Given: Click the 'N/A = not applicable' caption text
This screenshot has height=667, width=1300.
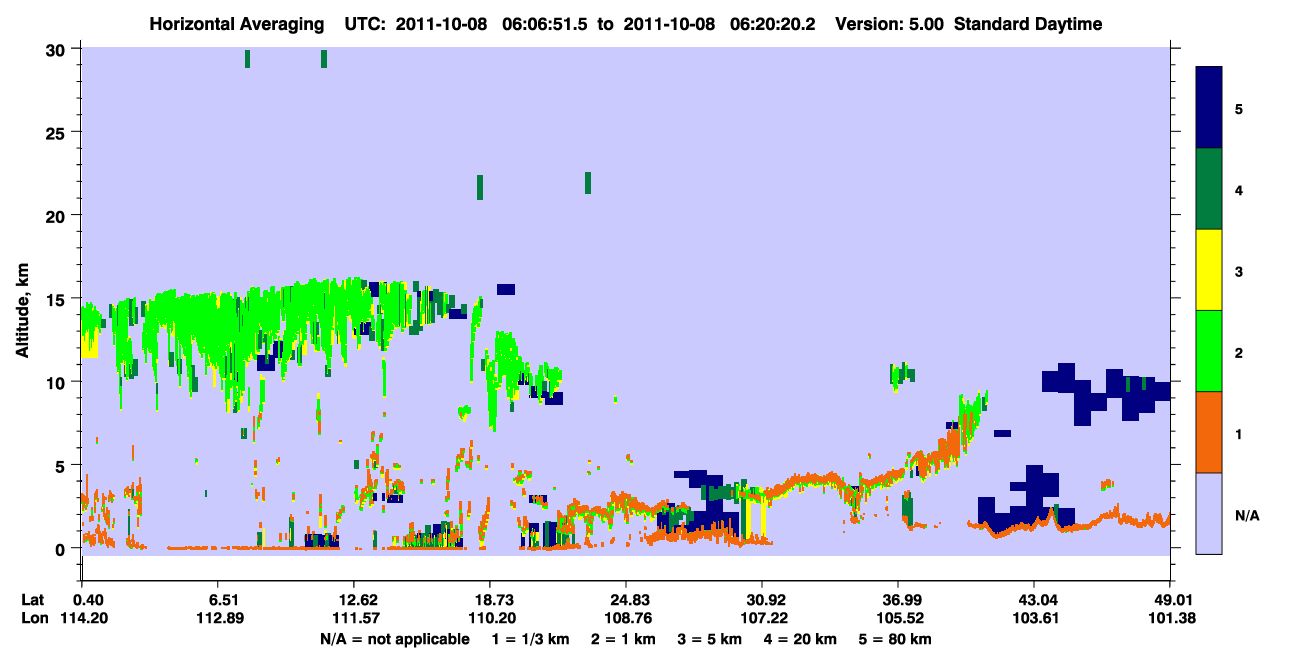Looking at the screenshot, I should [394, 639].
